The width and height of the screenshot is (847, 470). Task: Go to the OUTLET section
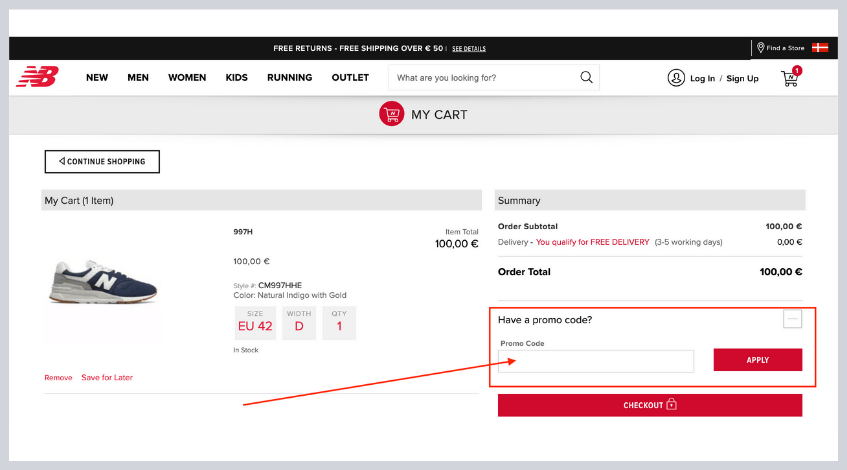click(350, 78)
